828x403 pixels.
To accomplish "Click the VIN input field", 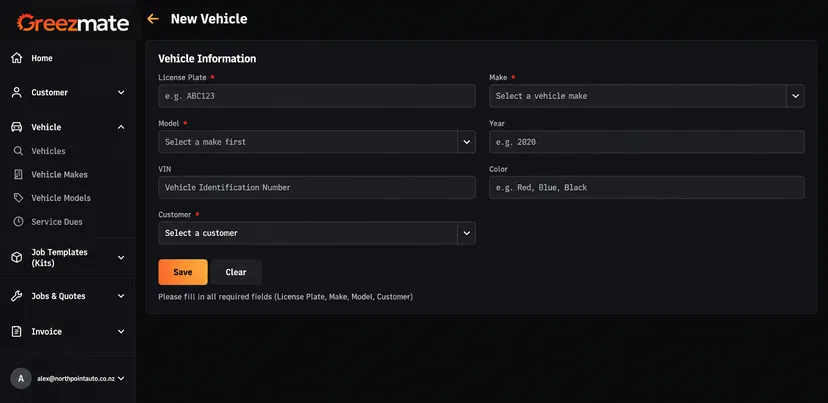I will (x=317, y=188).
